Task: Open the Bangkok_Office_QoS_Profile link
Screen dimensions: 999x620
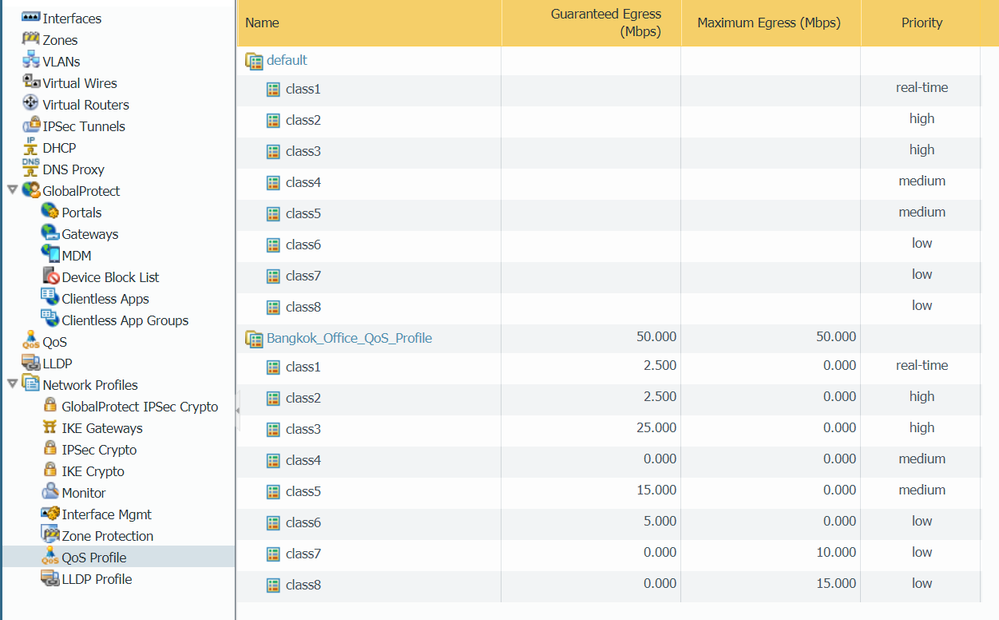Action: click(349, 338)
